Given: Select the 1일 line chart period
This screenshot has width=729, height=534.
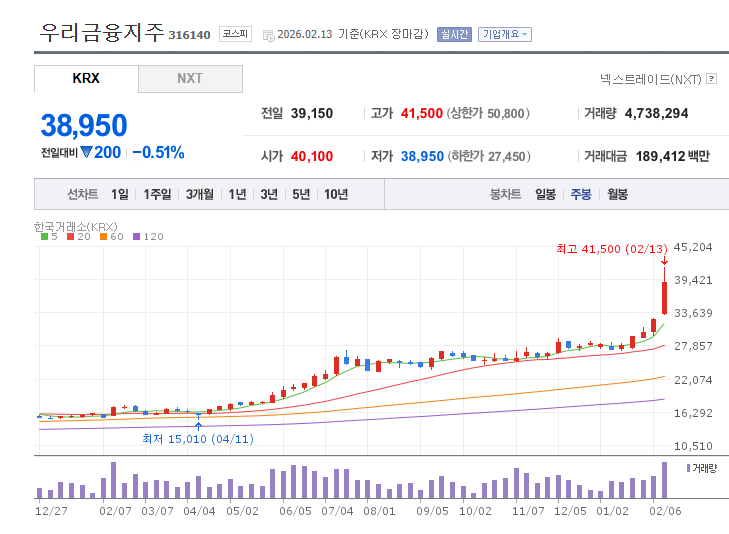Looking at the screenshot, I should (119, 194).
